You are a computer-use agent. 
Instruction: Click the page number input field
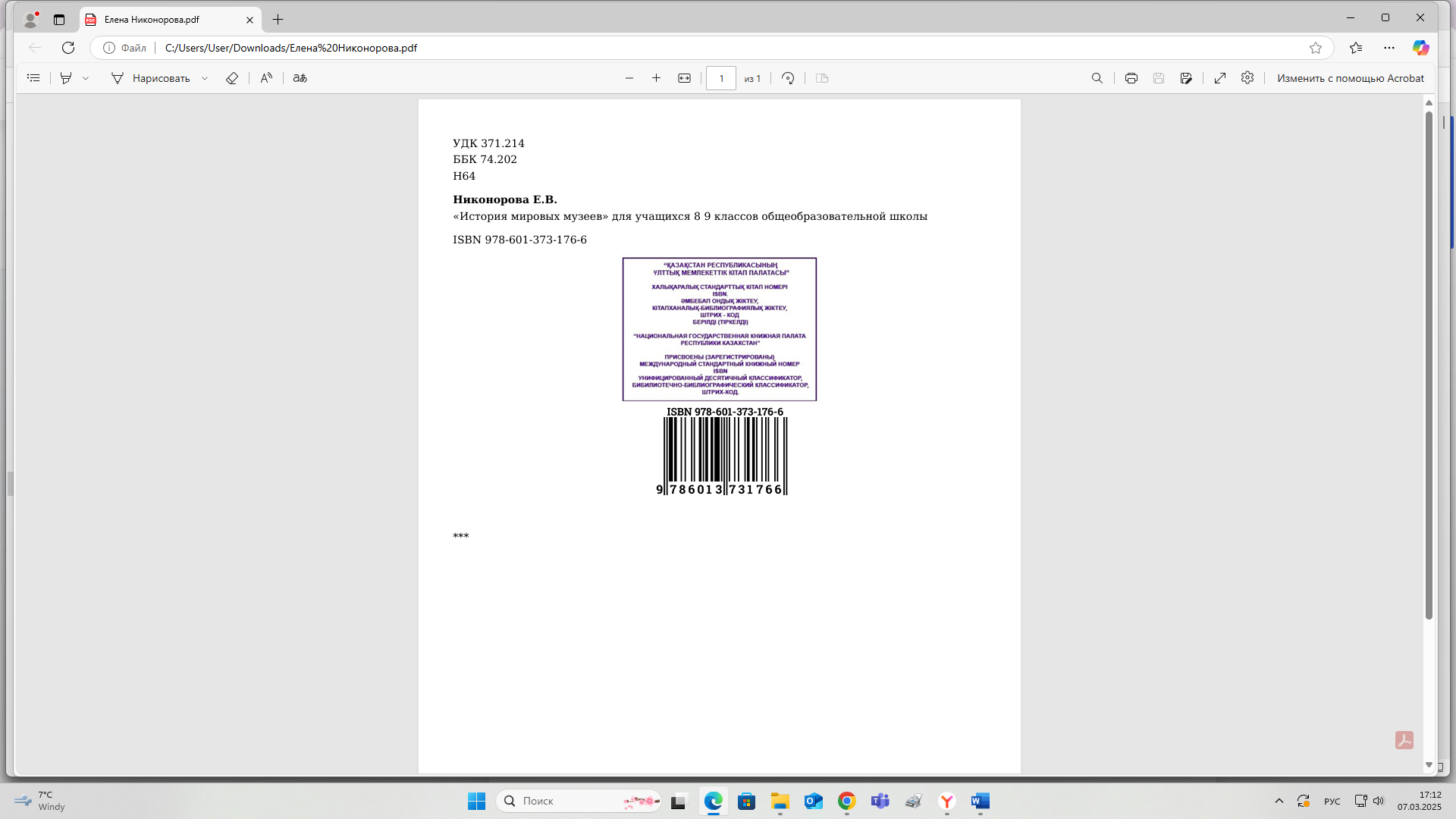click(x=720, y=78)
